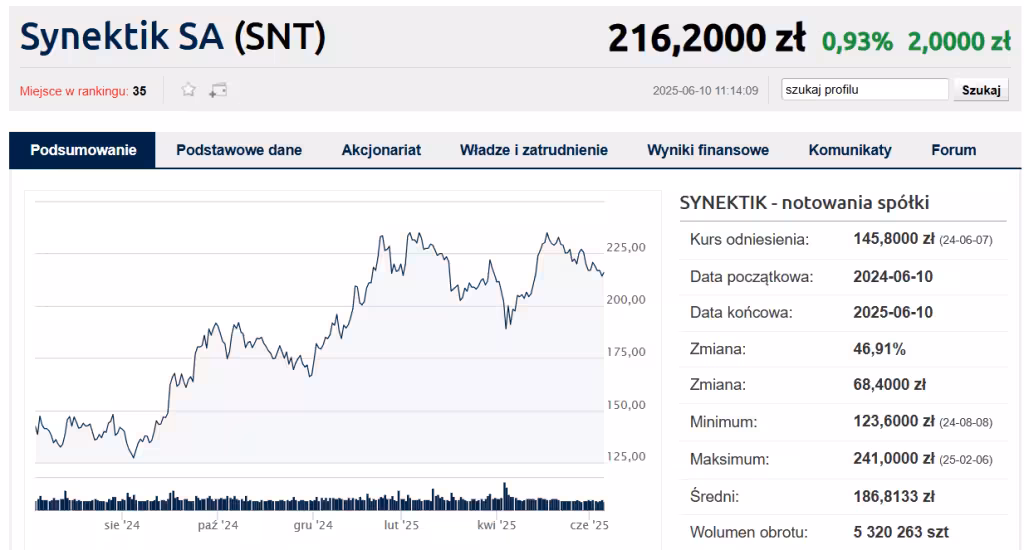The height and width of the screenshot is (550, 1024).
Task: Click the 0,93% percentage change
Action: click(x=857, y=41)
